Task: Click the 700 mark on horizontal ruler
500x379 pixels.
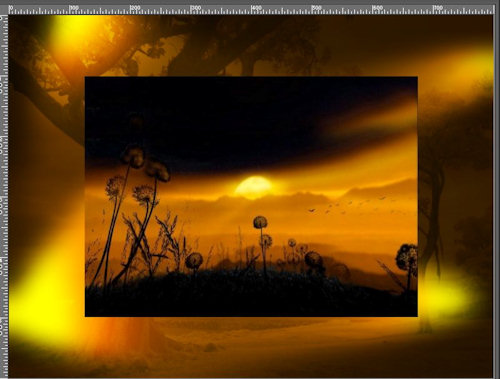Action: [438, 8]
